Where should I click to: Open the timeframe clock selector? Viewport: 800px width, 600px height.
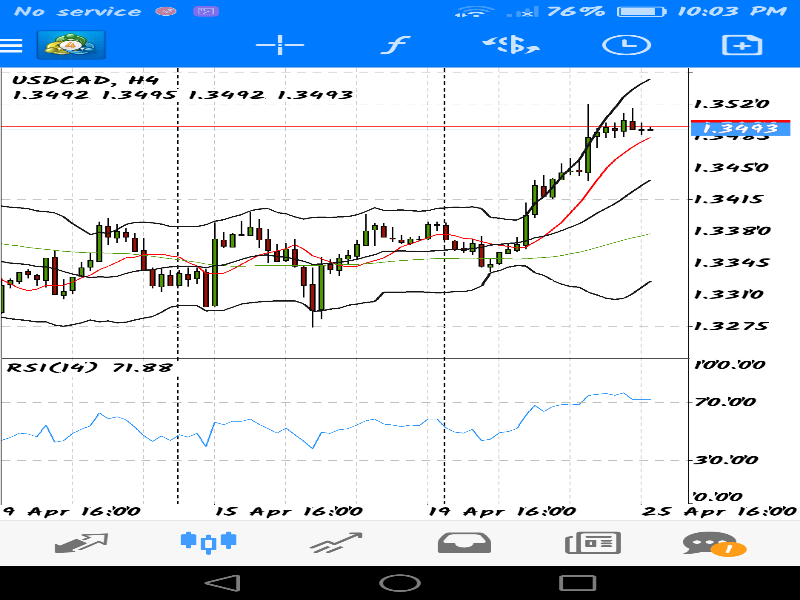(x=626, y=46)
